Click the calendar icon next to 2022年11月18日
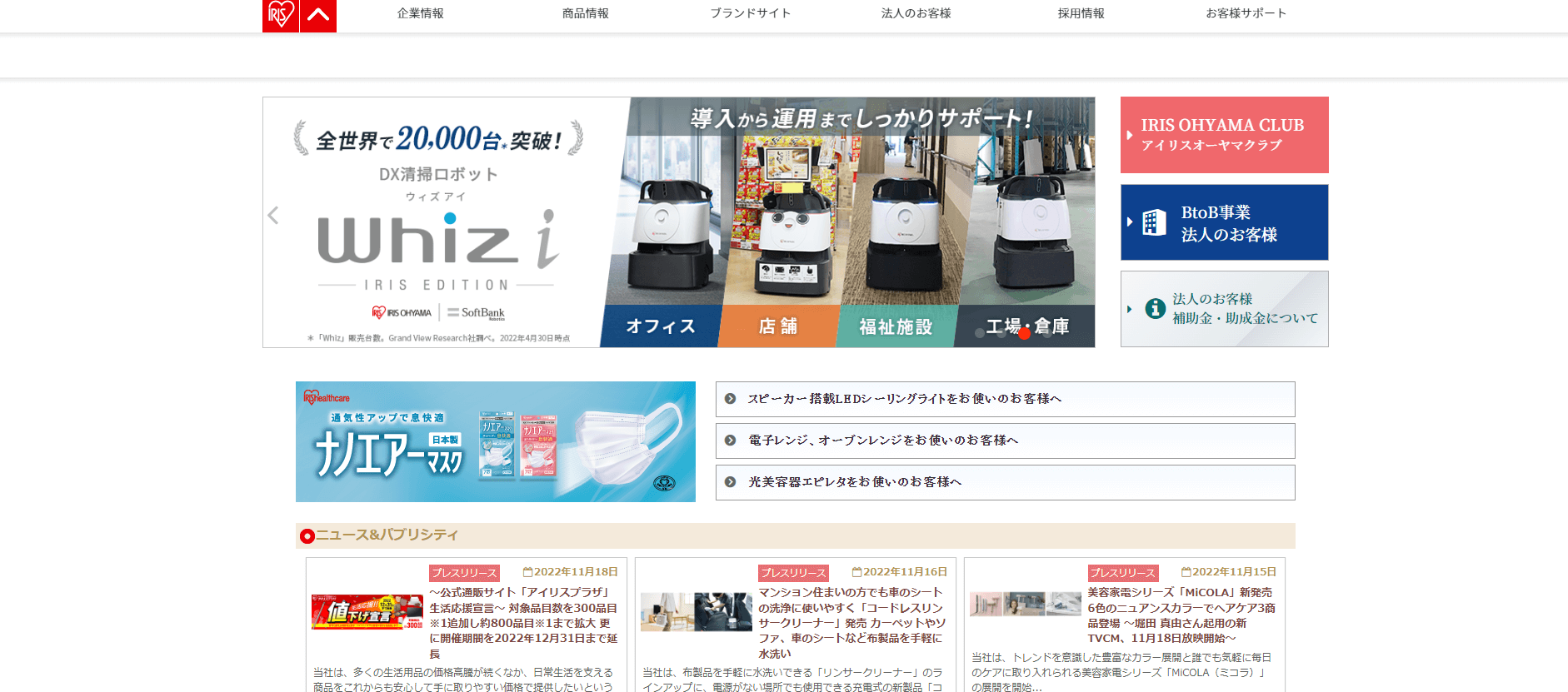The width and height of the screenshot is (1568, 692). tap(527, 572)
